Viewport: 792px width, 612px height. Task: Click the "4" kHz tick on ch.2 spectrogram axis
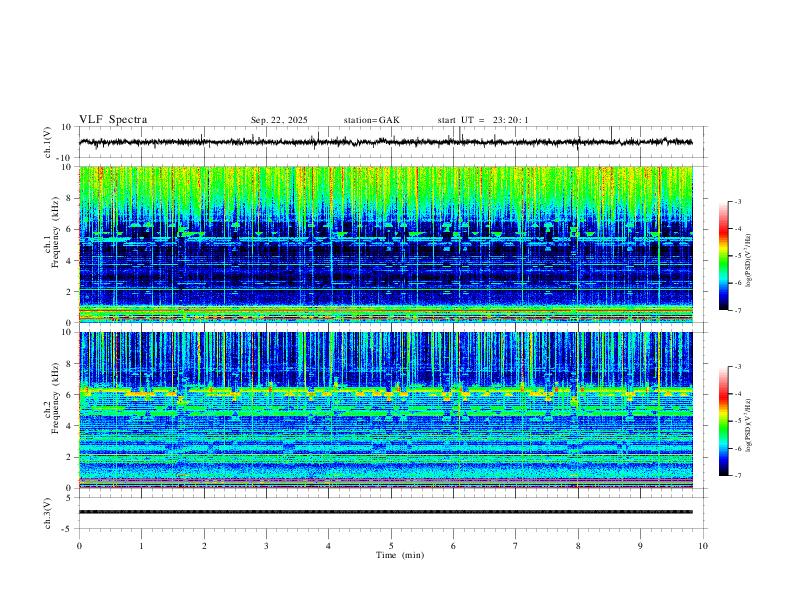pos(70,426)
